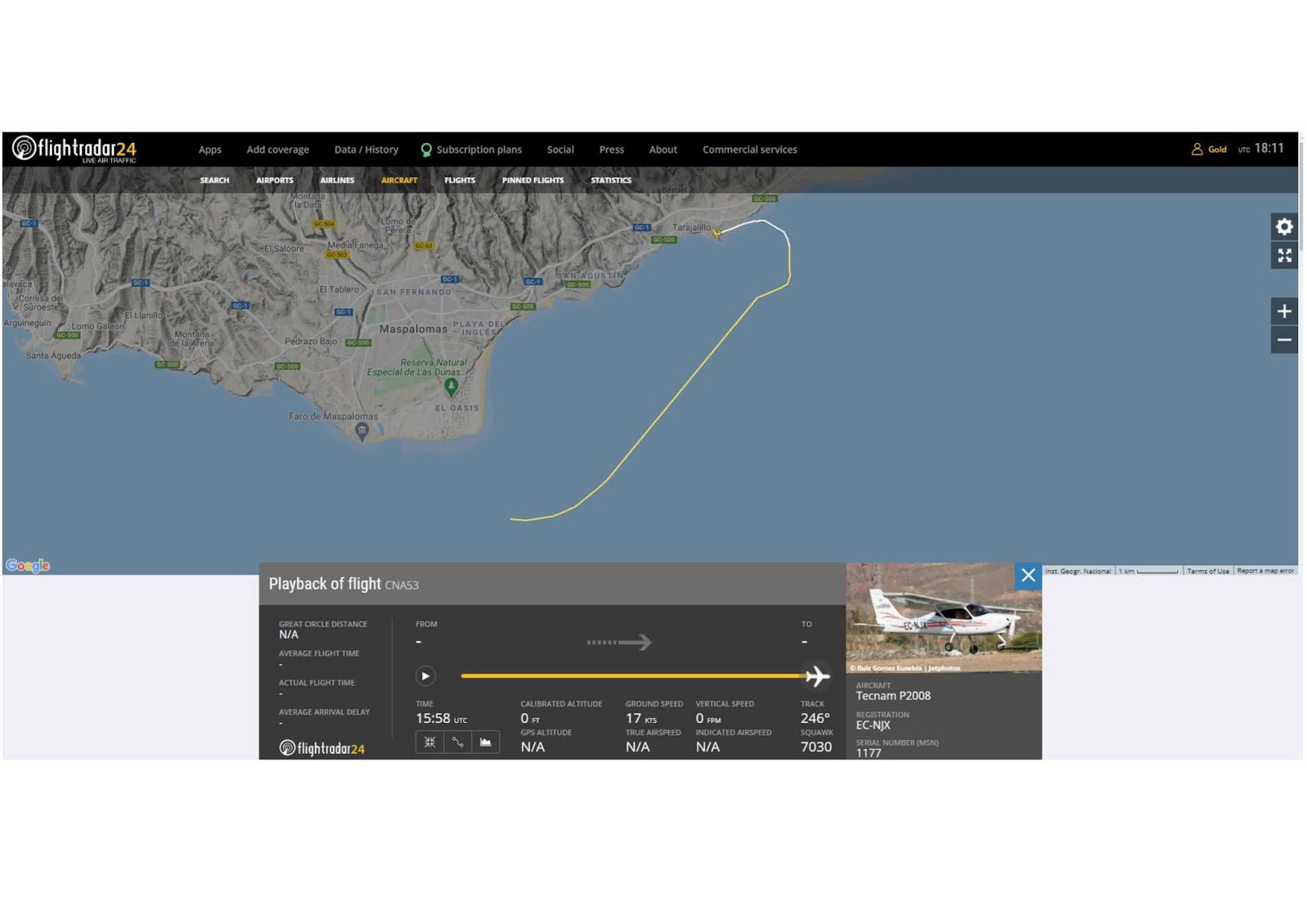Click the serial number 1177

tap(868, 753)
